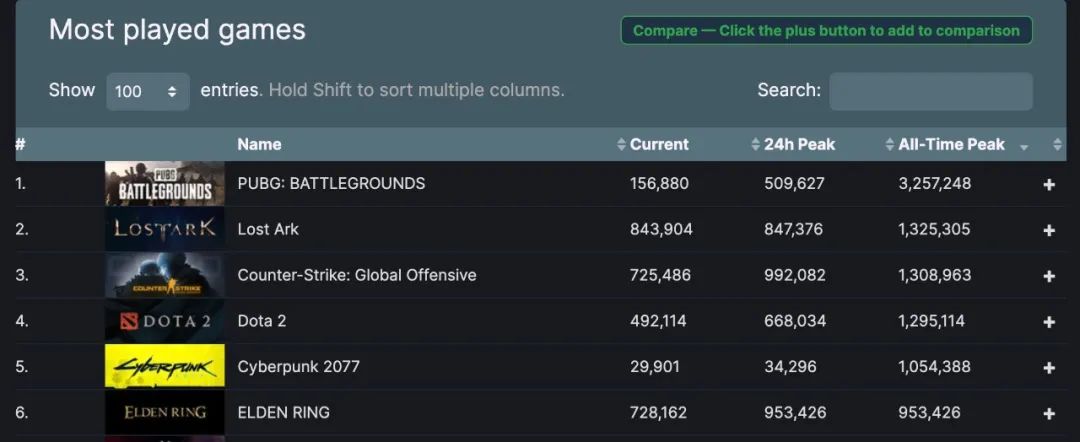This screenshot has width=1080, height=442.
Task: Click the Compare comparison banner button
Action: pos(826,31)
